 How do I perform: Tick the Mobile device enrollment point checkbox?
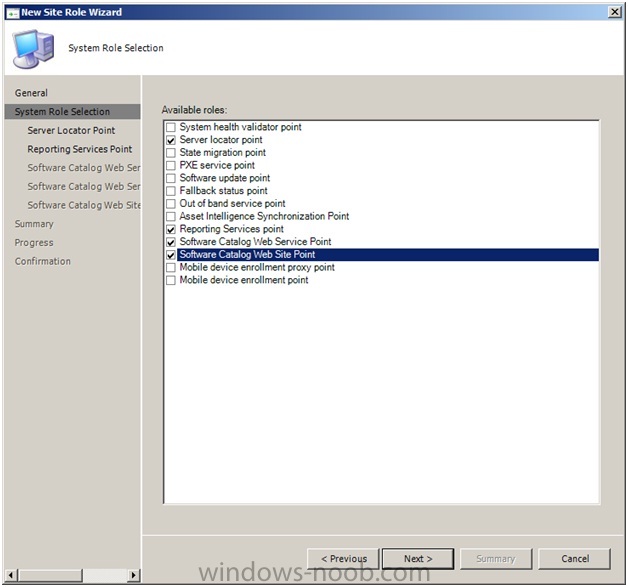[x=171, y=280]
